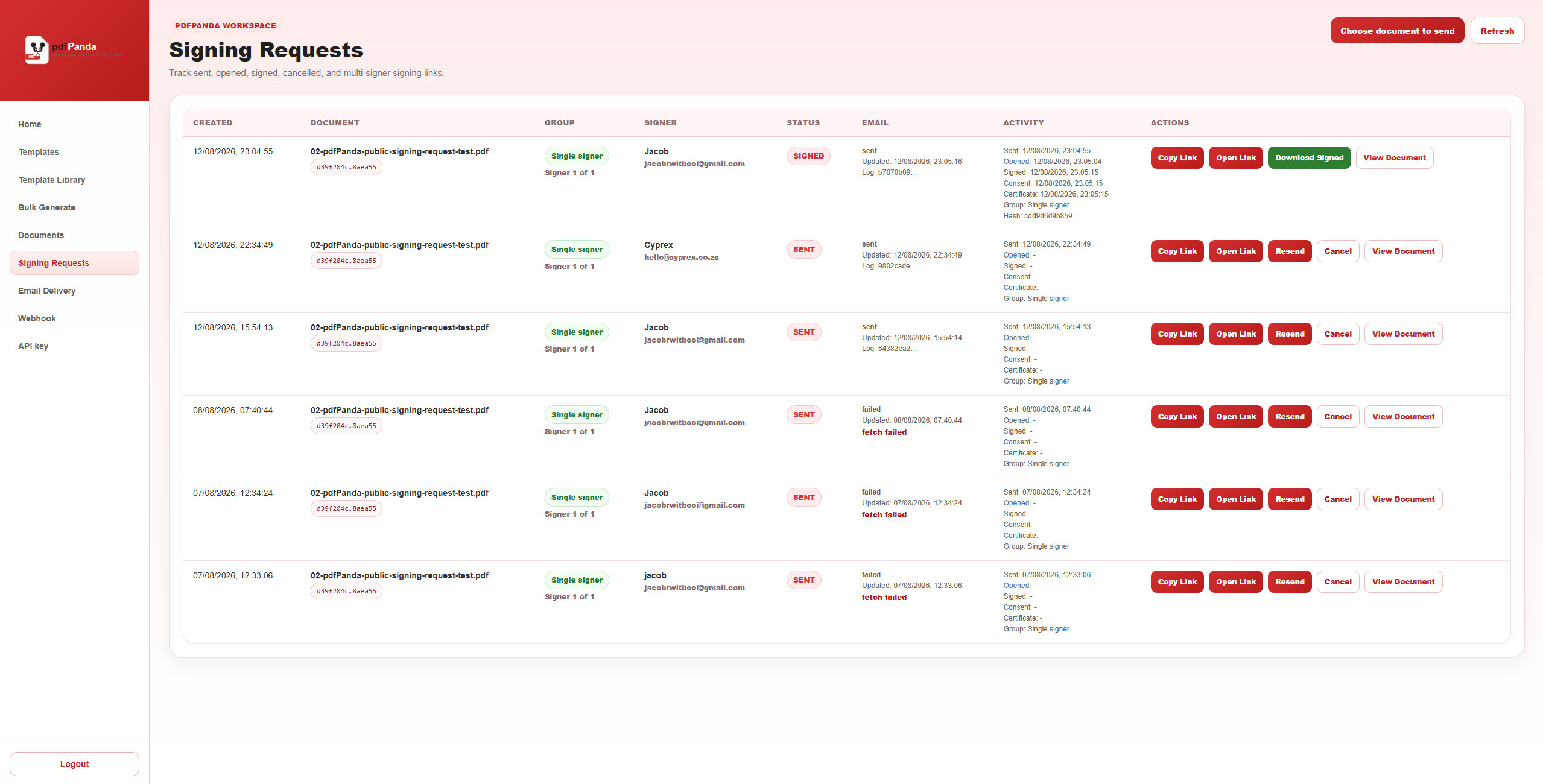The width and height of the screenshot is (1543, 784).
Task: Resend the 12:33:06 signing request
Action: pyautogui.click(x=1290, y=582)
